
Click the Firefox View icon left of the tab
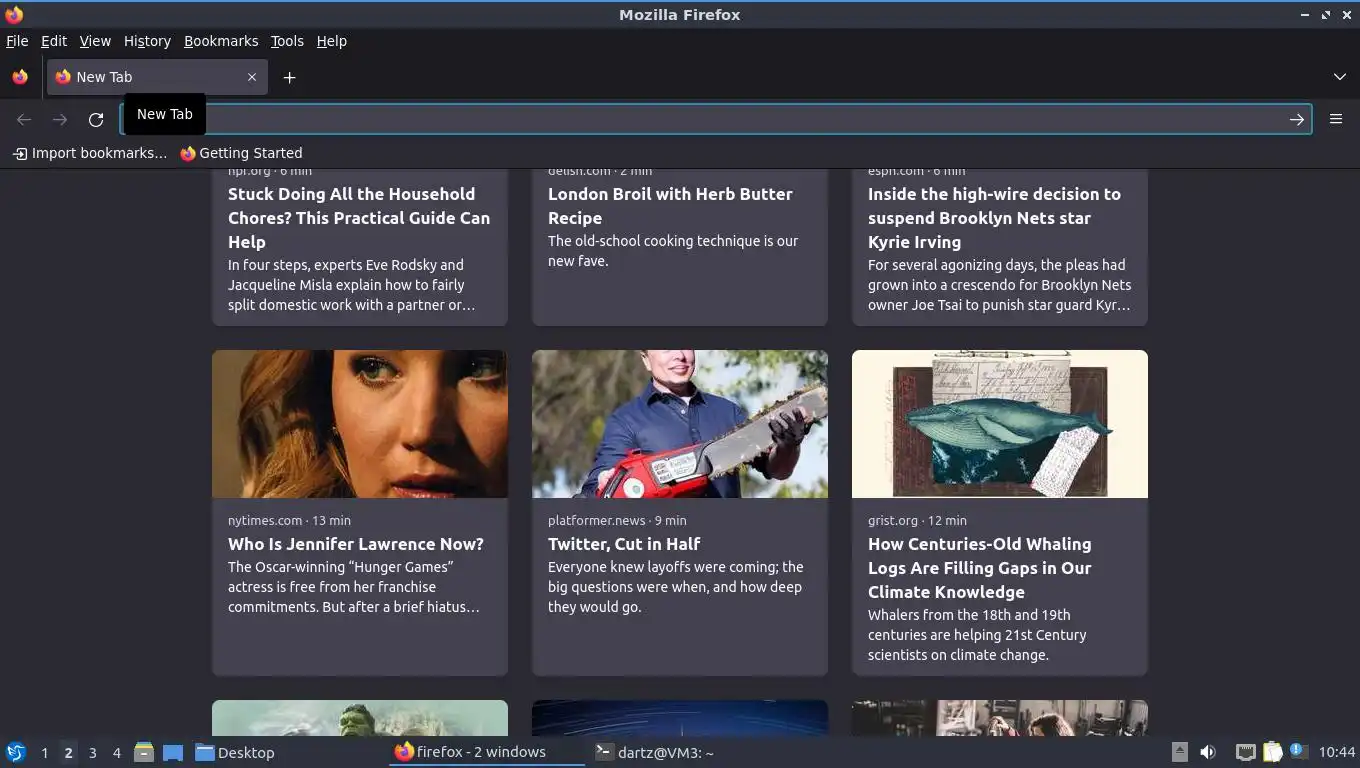pyautogui.click(x=20, y=77)
